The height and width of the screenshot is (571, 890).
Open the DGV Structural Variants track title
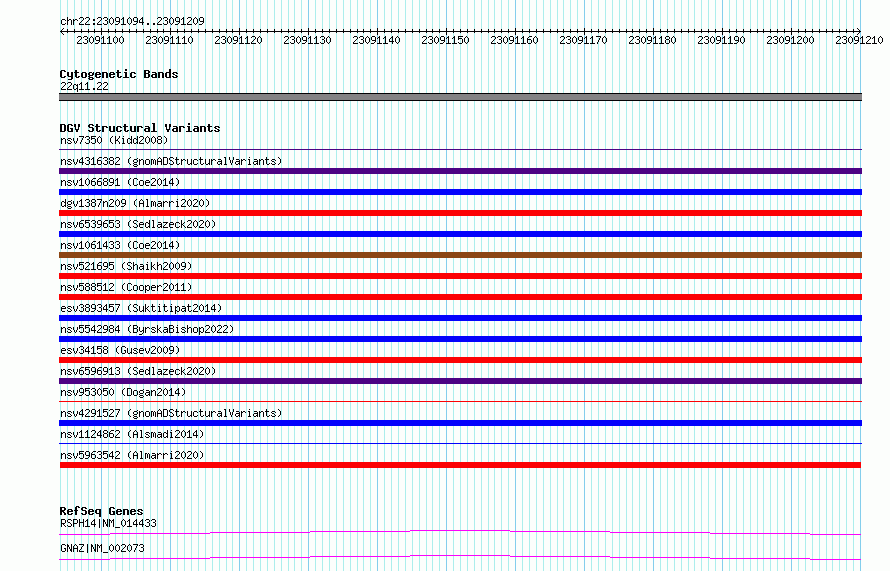[140, 128]
